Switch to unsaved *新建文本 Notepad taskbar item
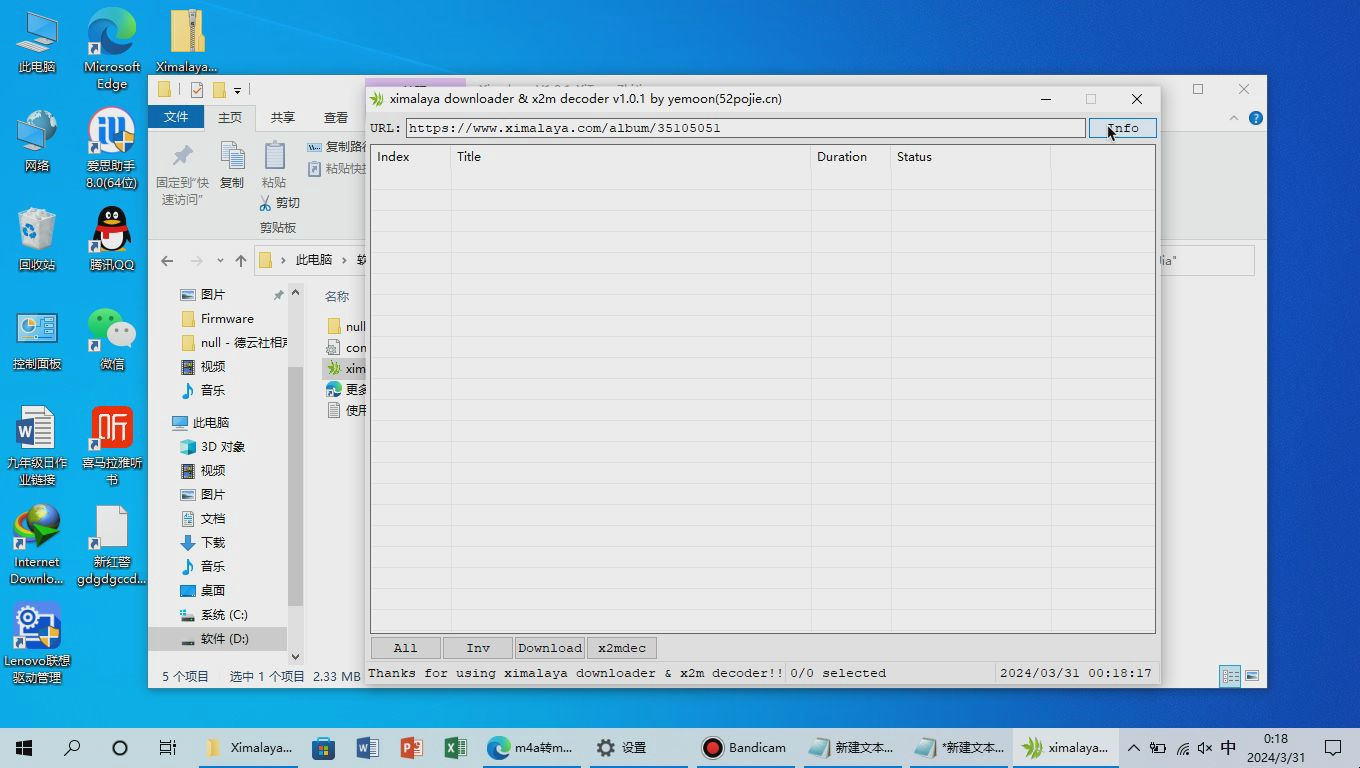 [958, 748]
